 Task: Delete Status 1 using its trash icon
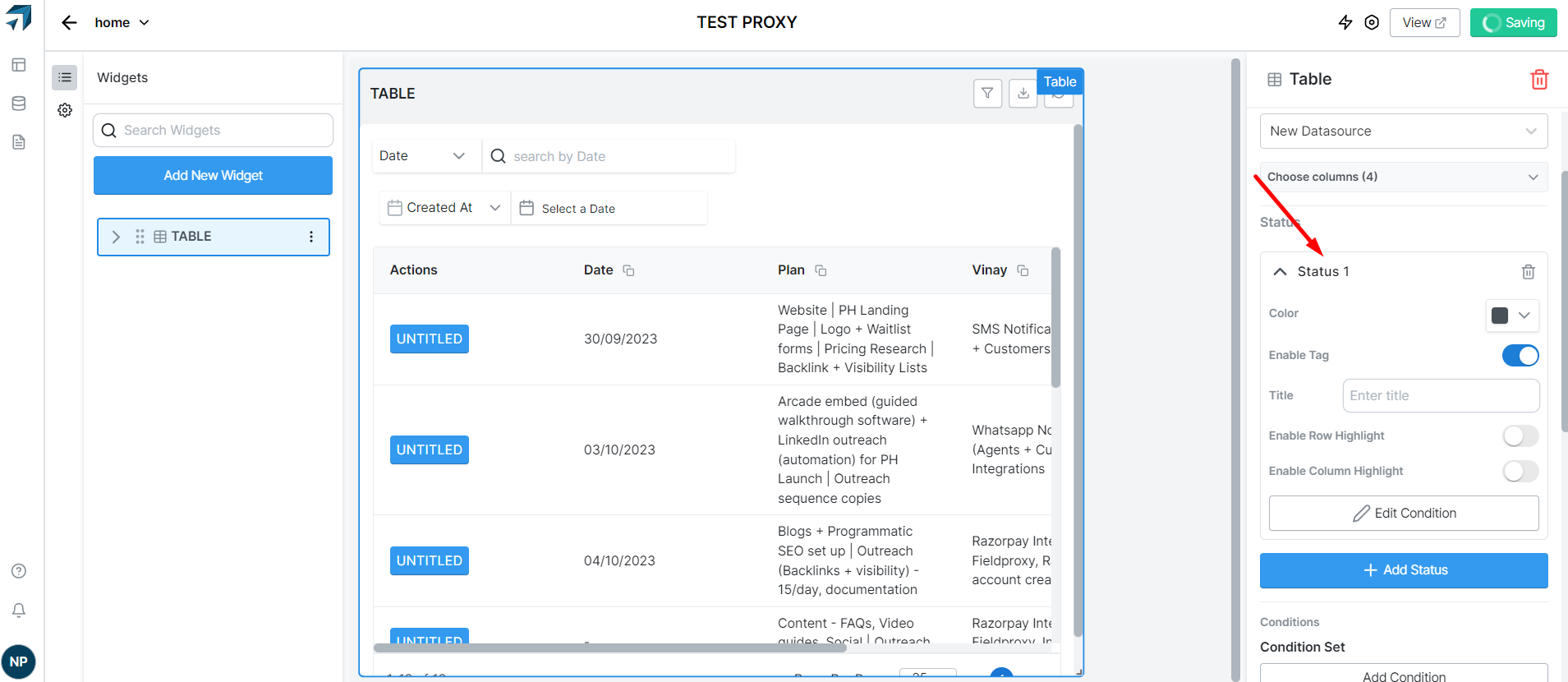pos(1528,272)
